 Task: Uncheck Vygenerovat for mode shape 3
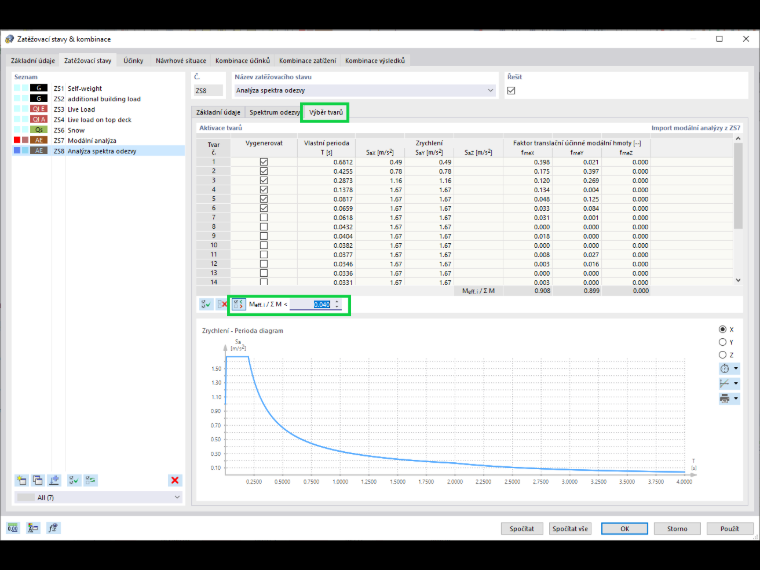pyautogui.click(x=264, y=180)
